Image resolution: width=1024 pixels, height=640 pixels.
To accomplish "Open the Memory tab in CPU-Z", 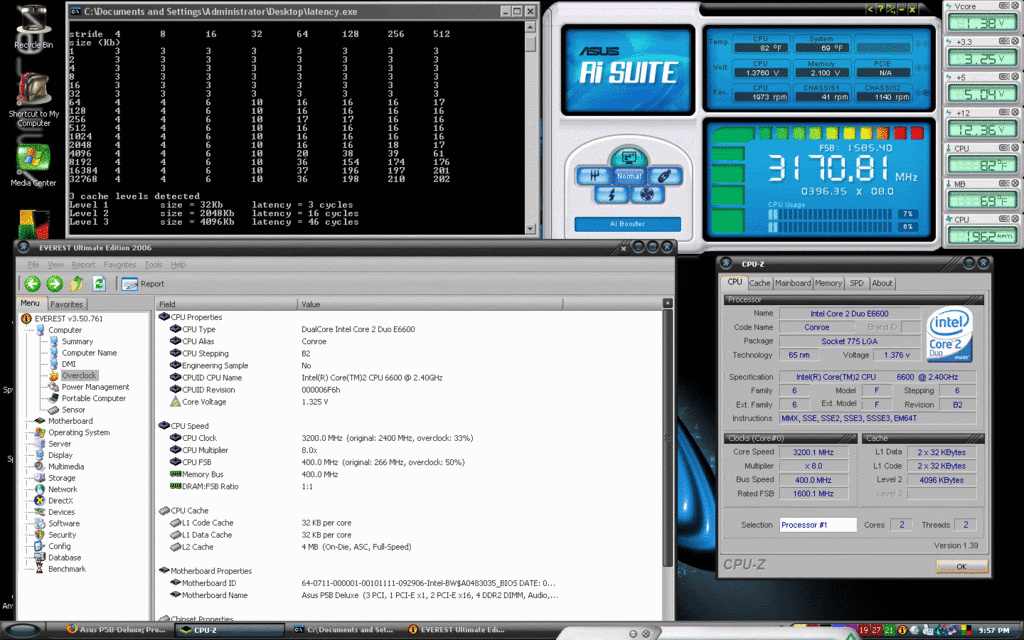I will click(828, 283).
